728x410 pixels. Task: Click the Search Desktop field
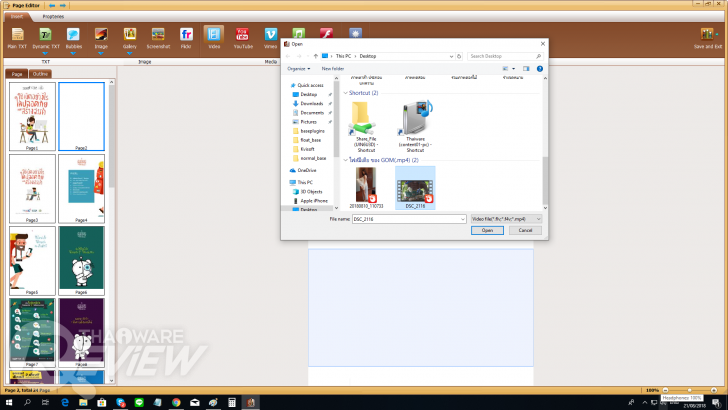[x=505, y=56]
